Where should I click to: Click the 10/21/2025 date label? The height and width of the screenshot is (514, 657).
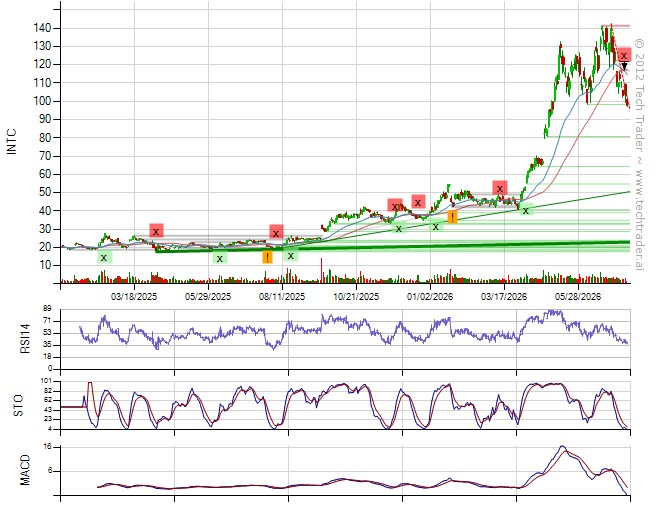click(x=356, y=297)
